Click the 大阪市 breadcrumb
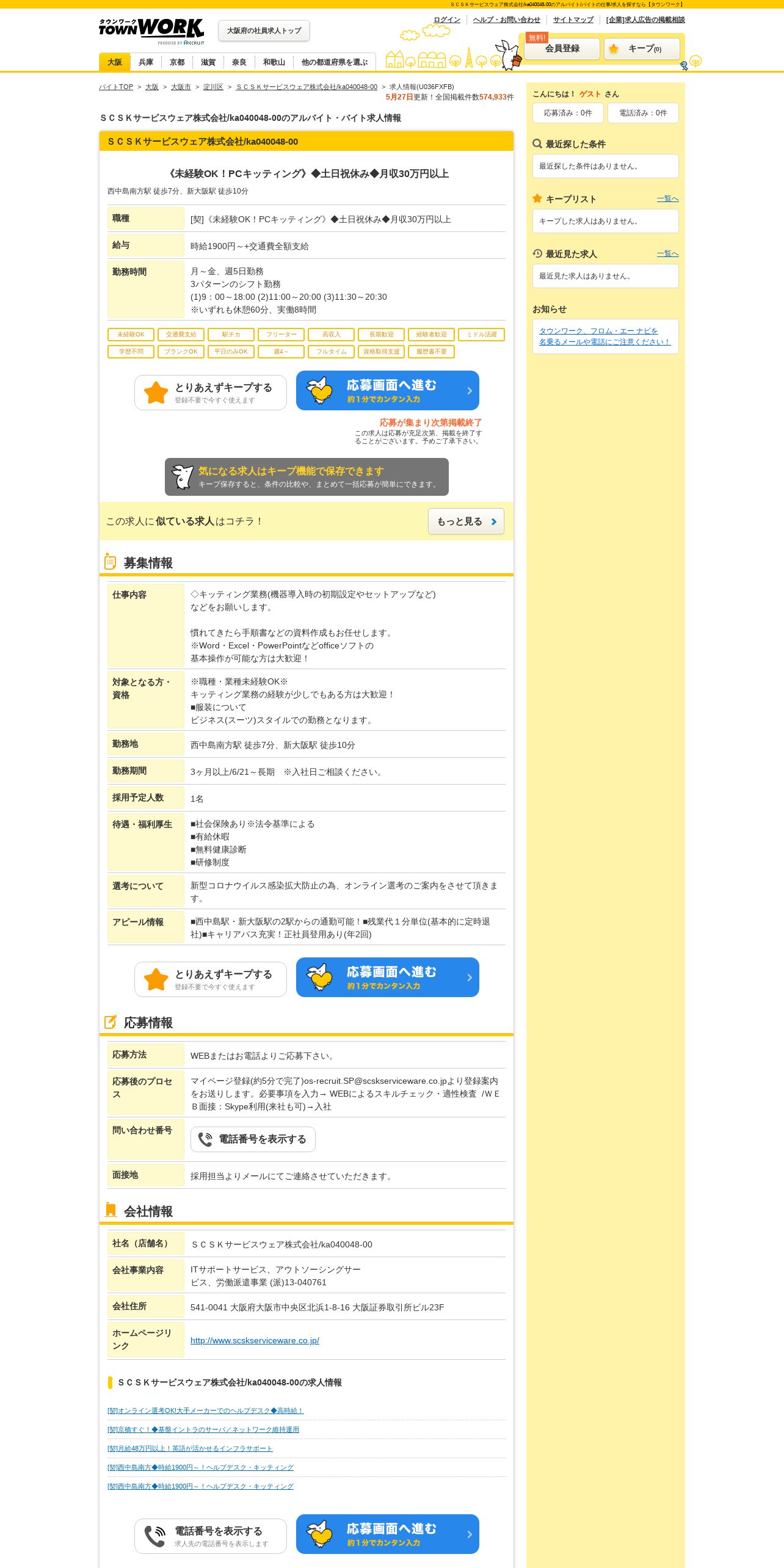The image size is (784, 1568). (x=181, y=87)
